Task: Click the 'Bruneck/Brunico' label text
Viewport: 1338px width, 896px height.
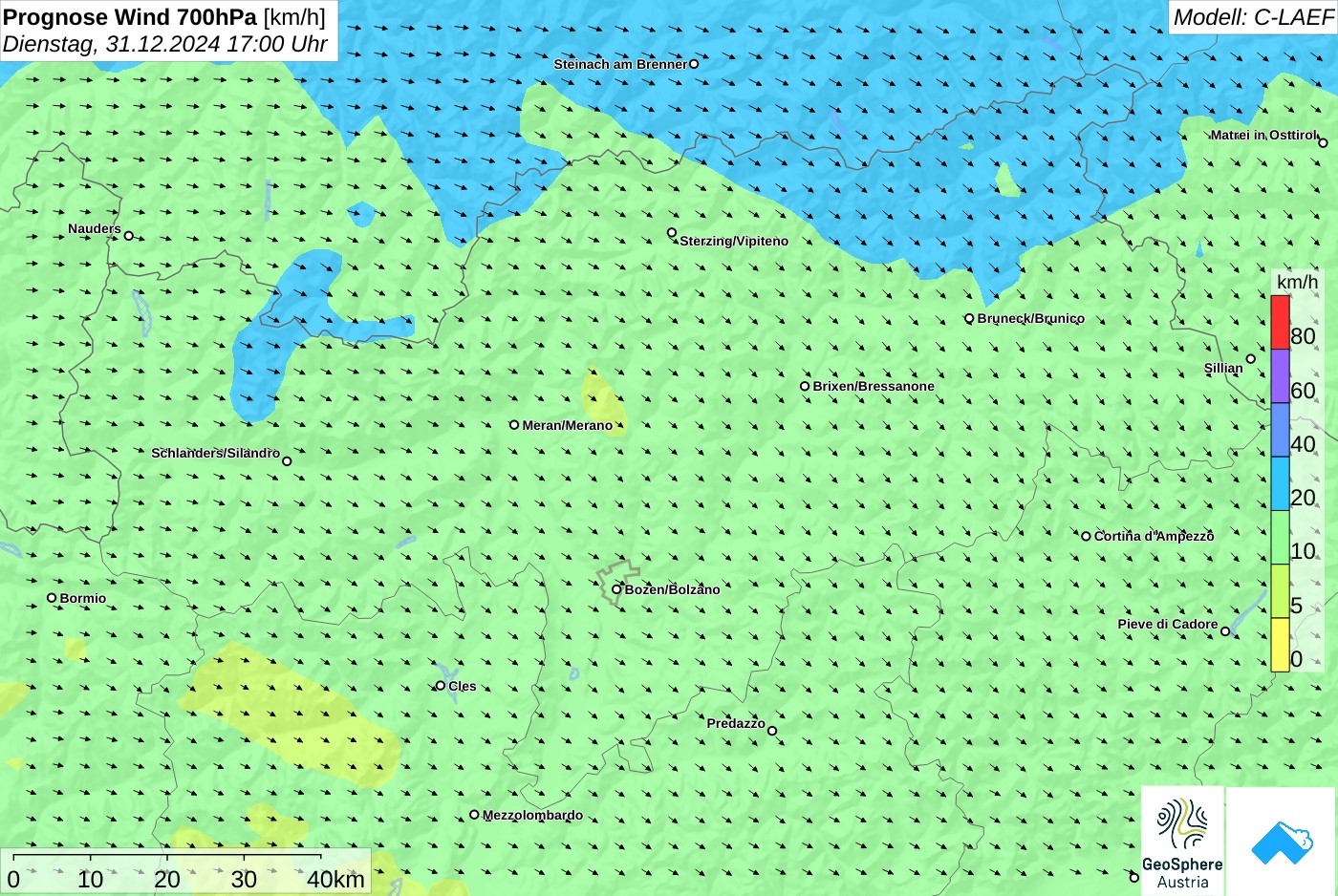Action: point(1031,318)
